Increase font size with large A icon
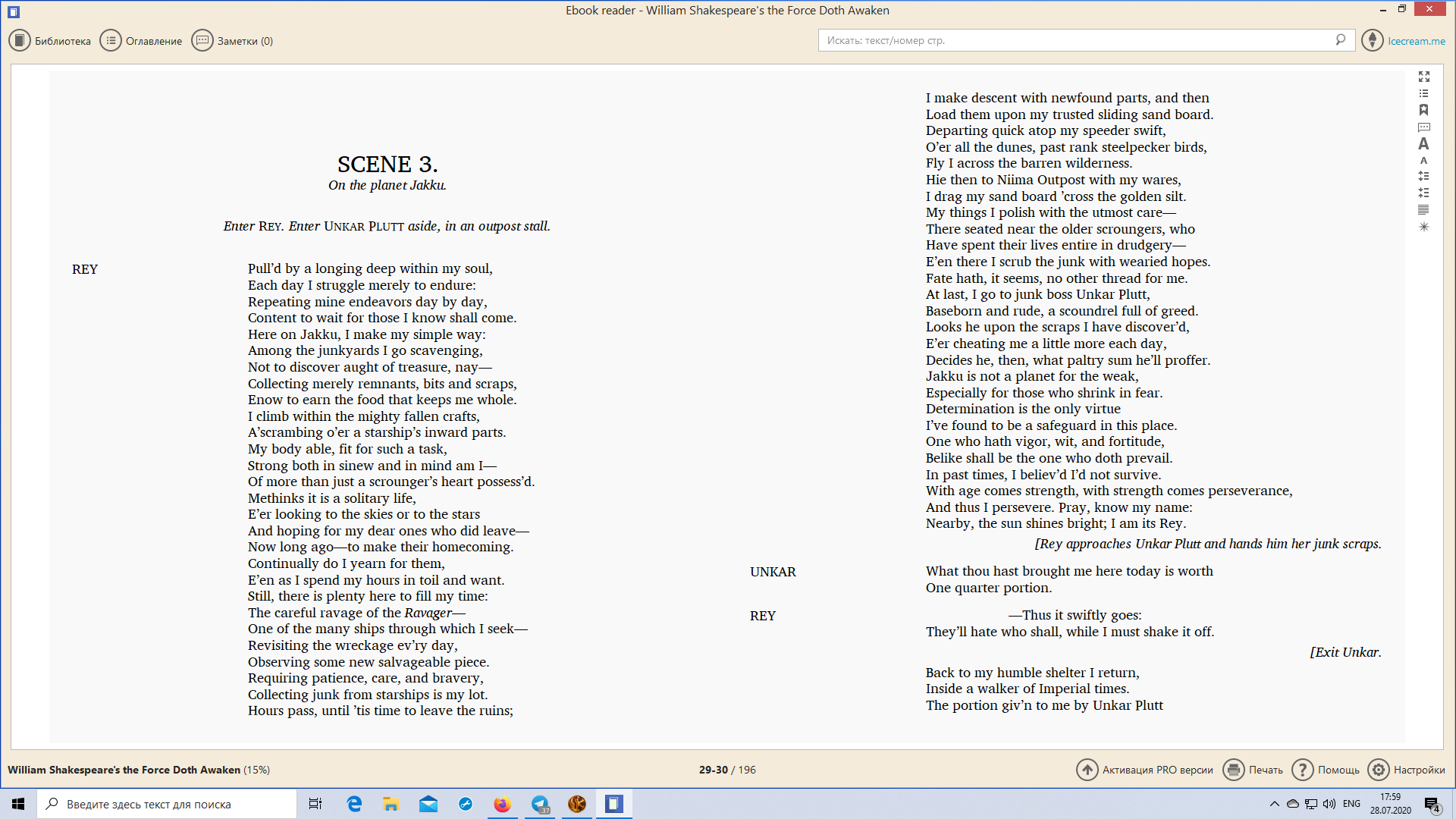The height and width of the screenshot is (819, 1456). pos(1424,144)
